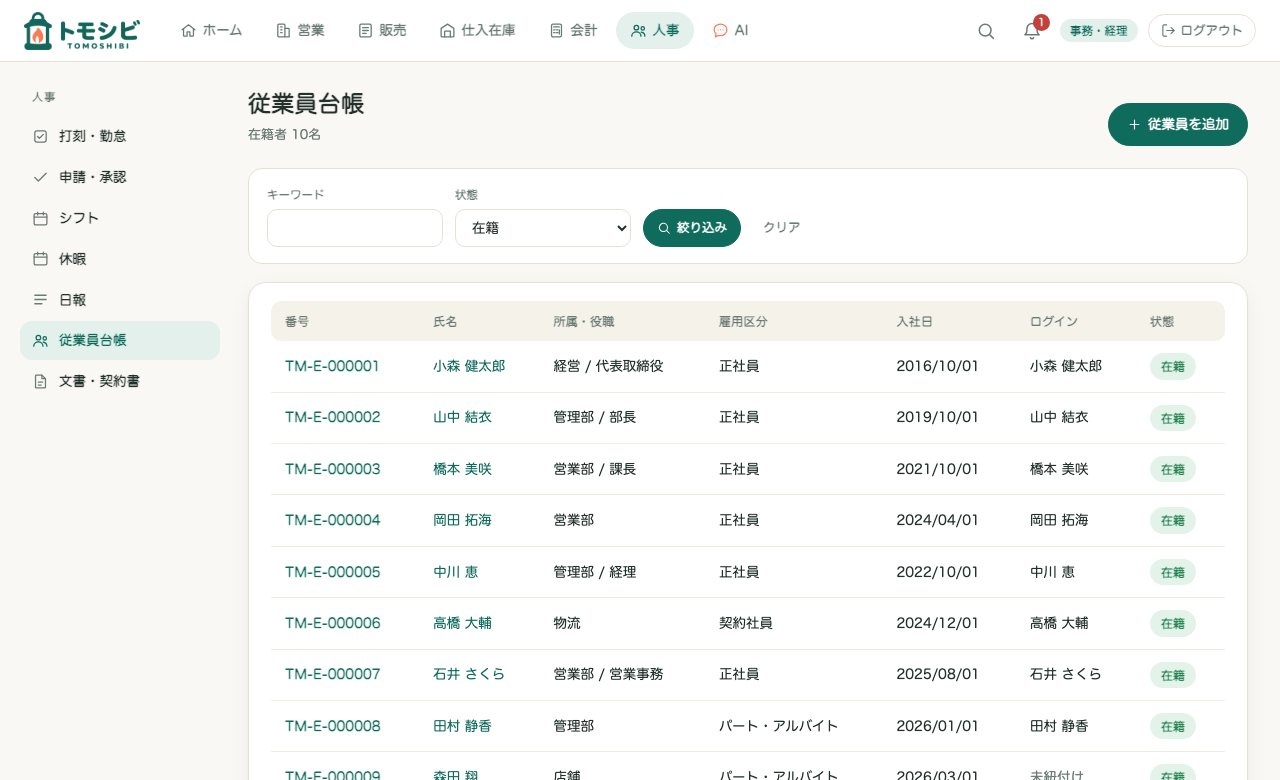Click the 事務・経理 role badge

click(x=1098, y=31)
